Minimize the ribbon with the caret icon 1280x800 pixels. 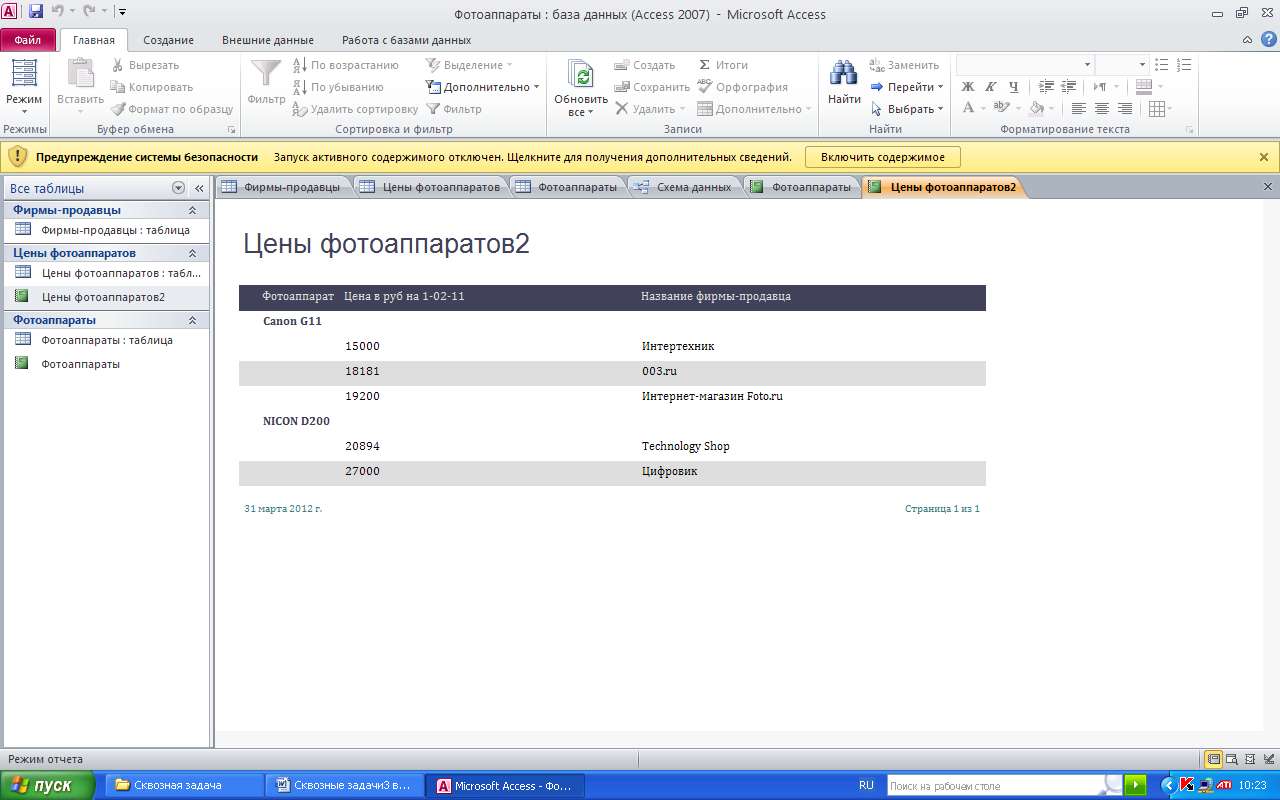click(1248, 40)
